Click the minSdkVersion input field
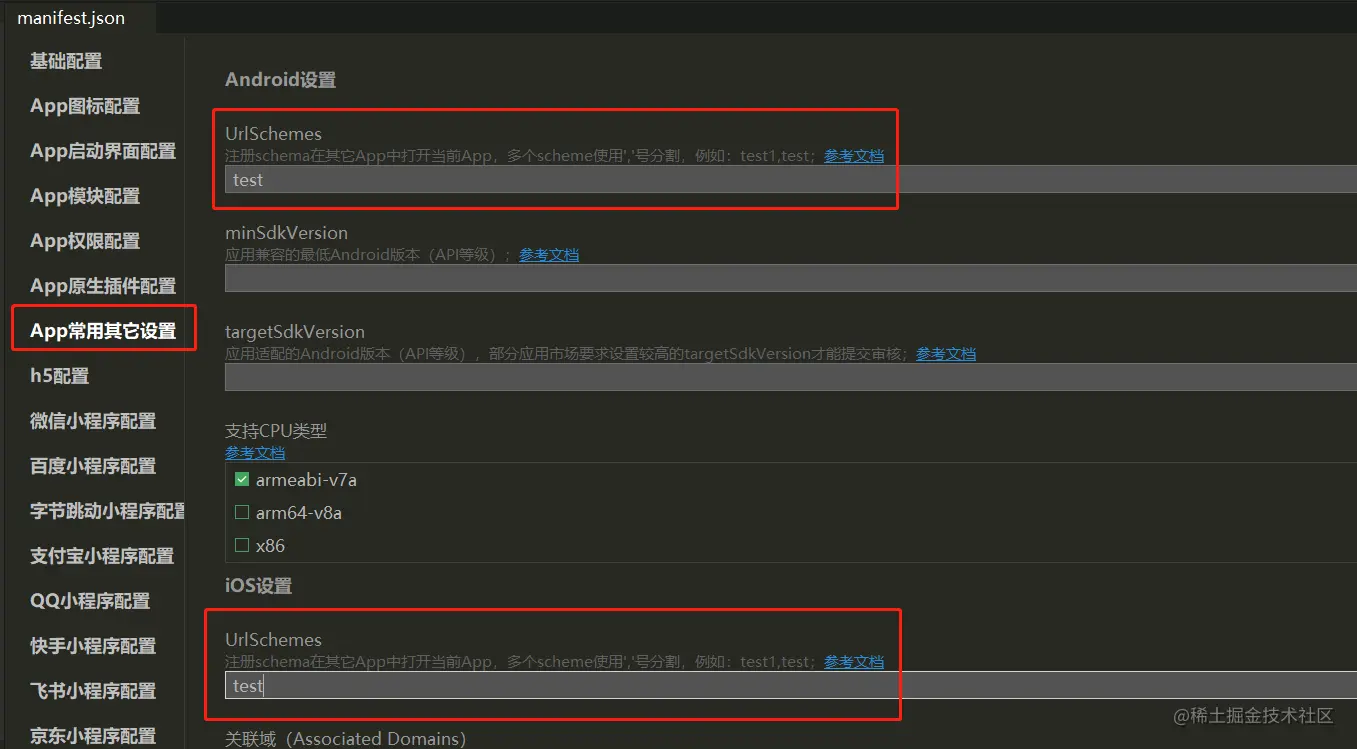 coord(790,278)
